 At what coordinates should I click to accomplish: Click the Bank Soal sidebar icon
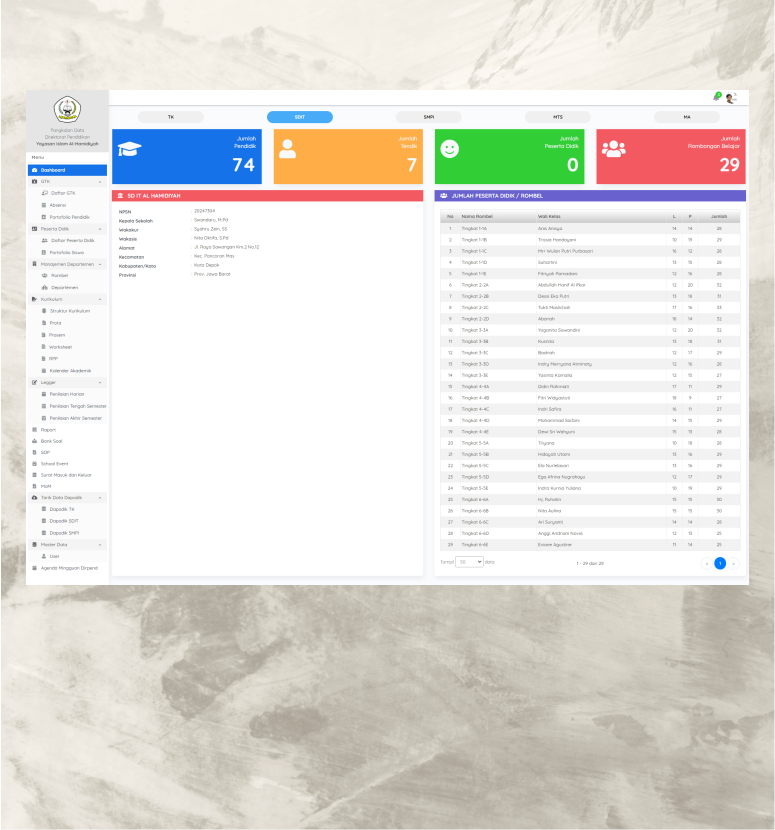34,441
